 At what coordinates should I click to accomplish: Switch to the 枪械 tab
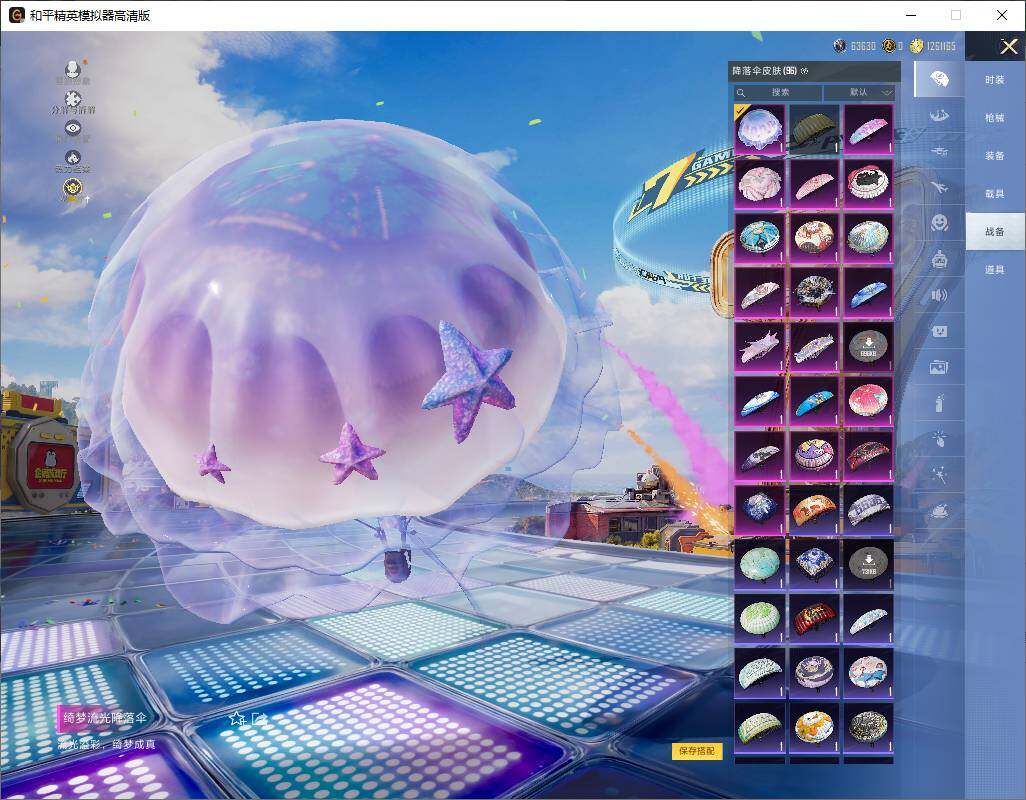coord(994,118)
